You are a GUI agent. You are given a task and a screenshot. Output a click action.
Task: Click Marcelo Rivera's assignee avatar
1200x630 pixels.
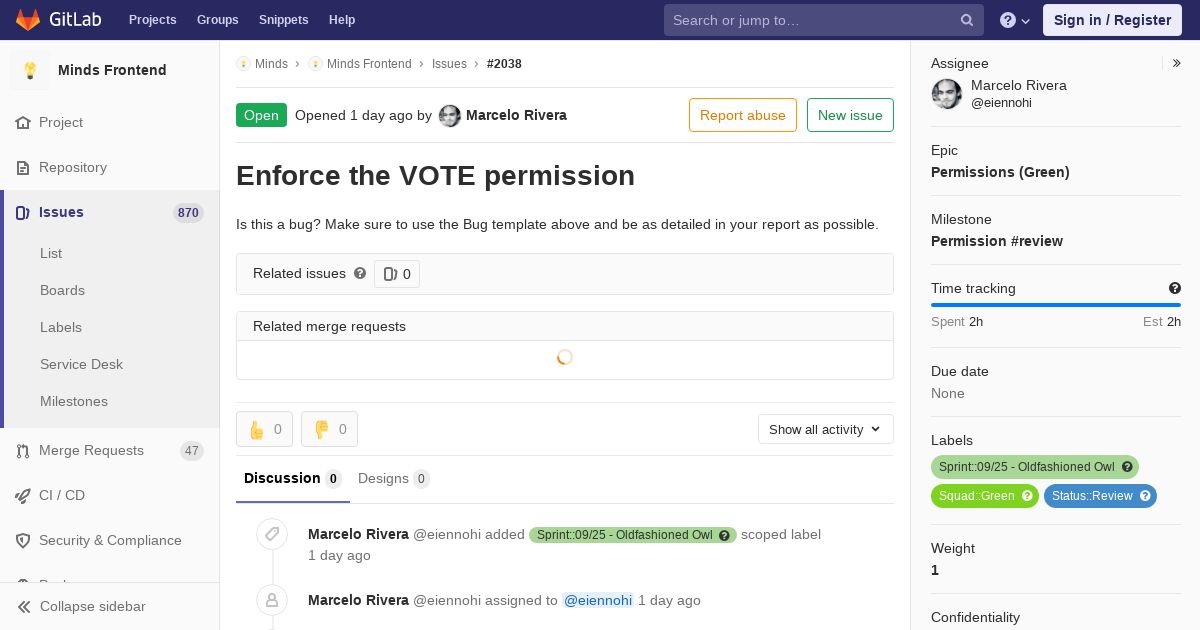[947, 94]
